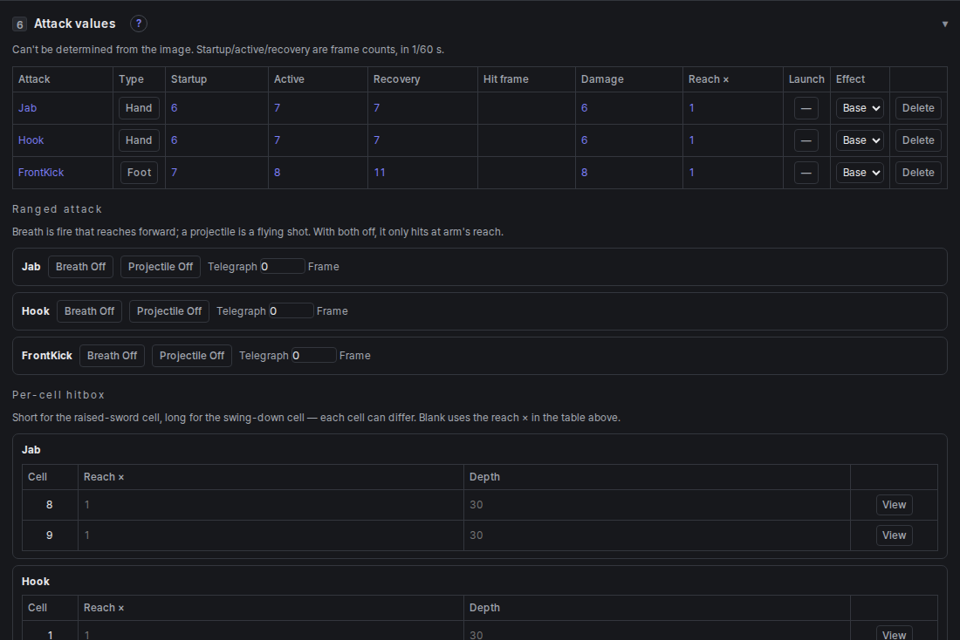Delete the FrontKick attack row

918,173
